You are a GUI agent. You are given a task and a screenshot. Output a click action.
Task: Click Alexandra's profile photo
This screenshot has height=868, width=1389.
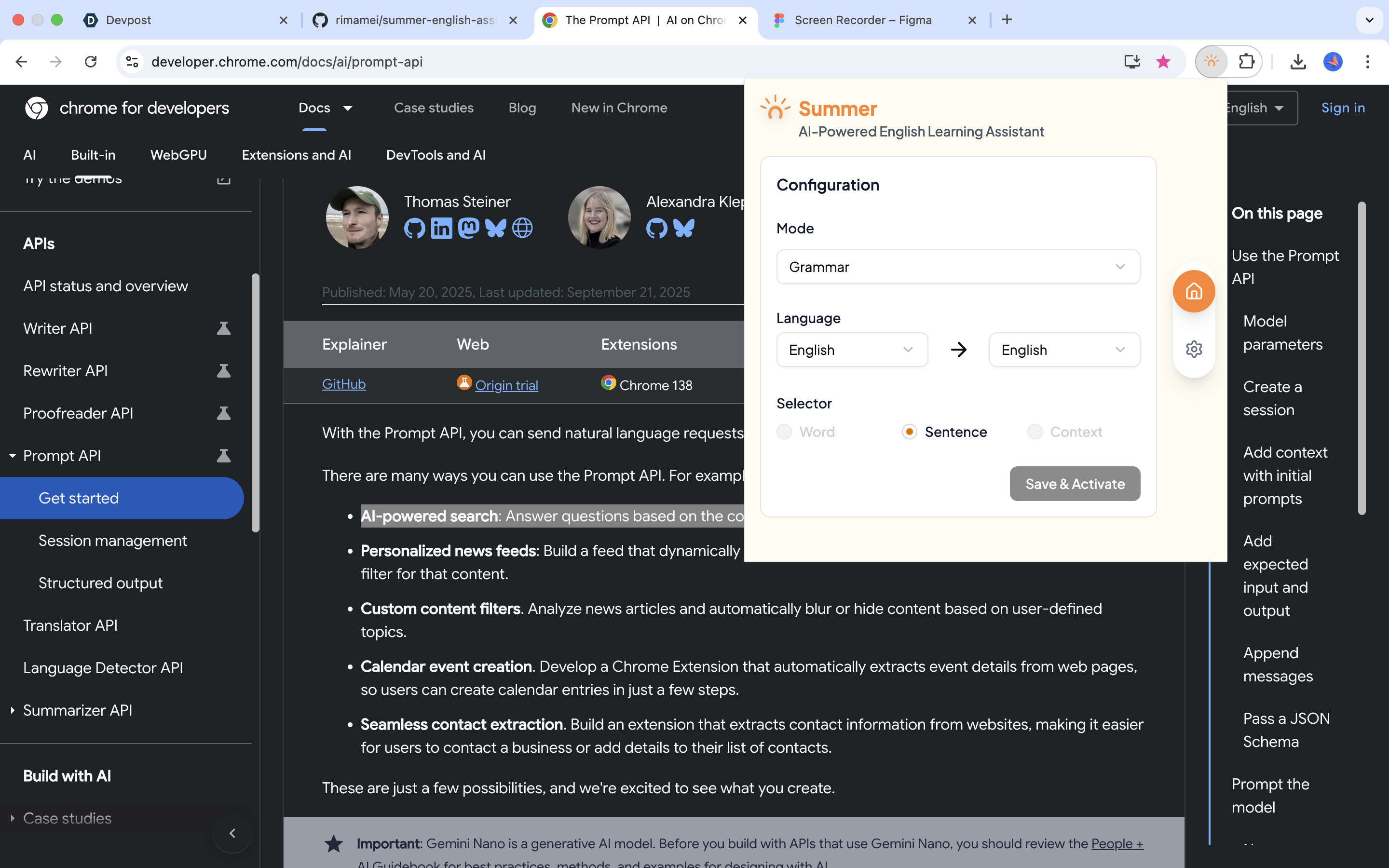(x=599, y=217)
